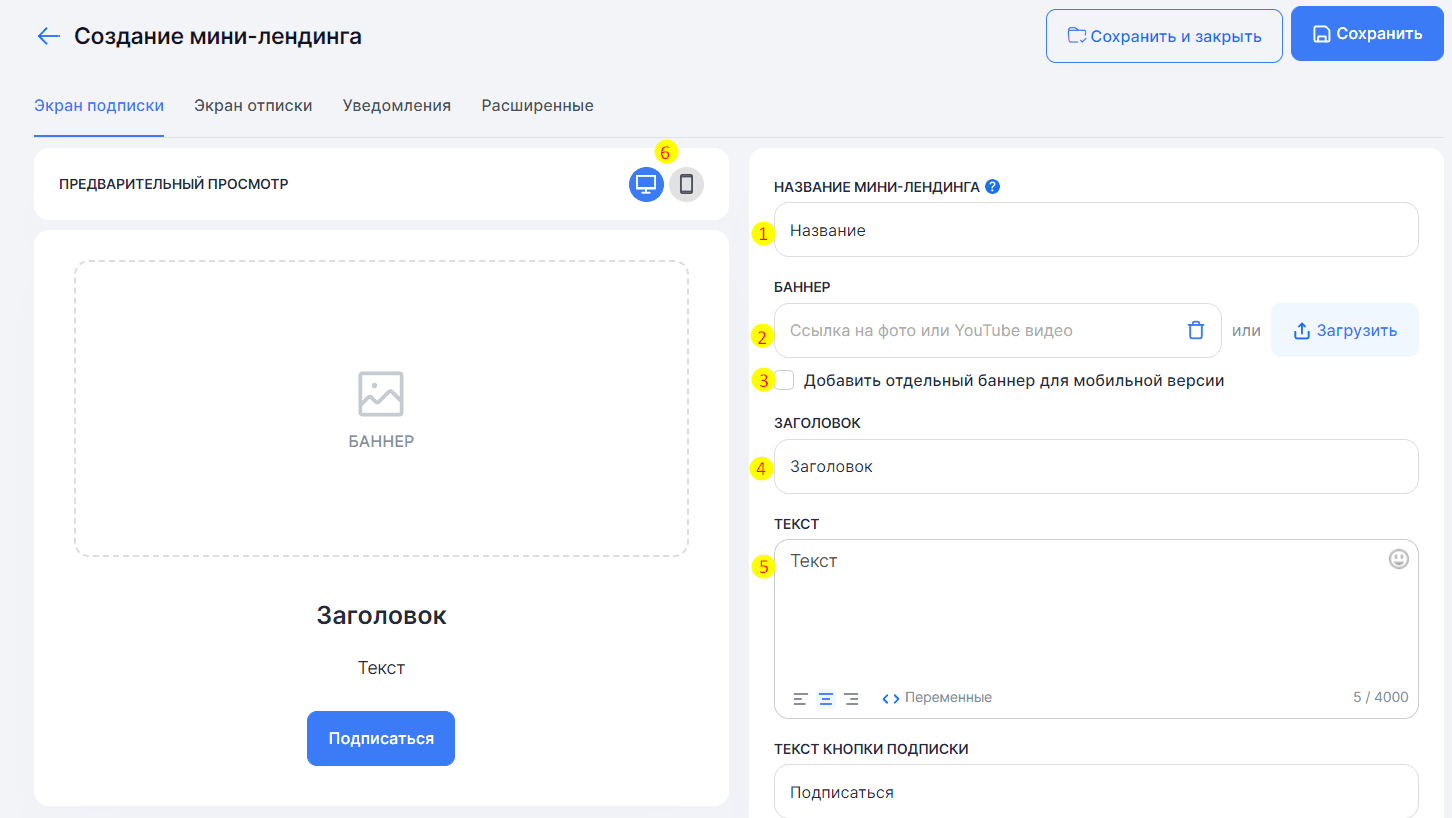Switch preview to mobile view
The width and height of the screenshot is (1452, 818).
686,184
